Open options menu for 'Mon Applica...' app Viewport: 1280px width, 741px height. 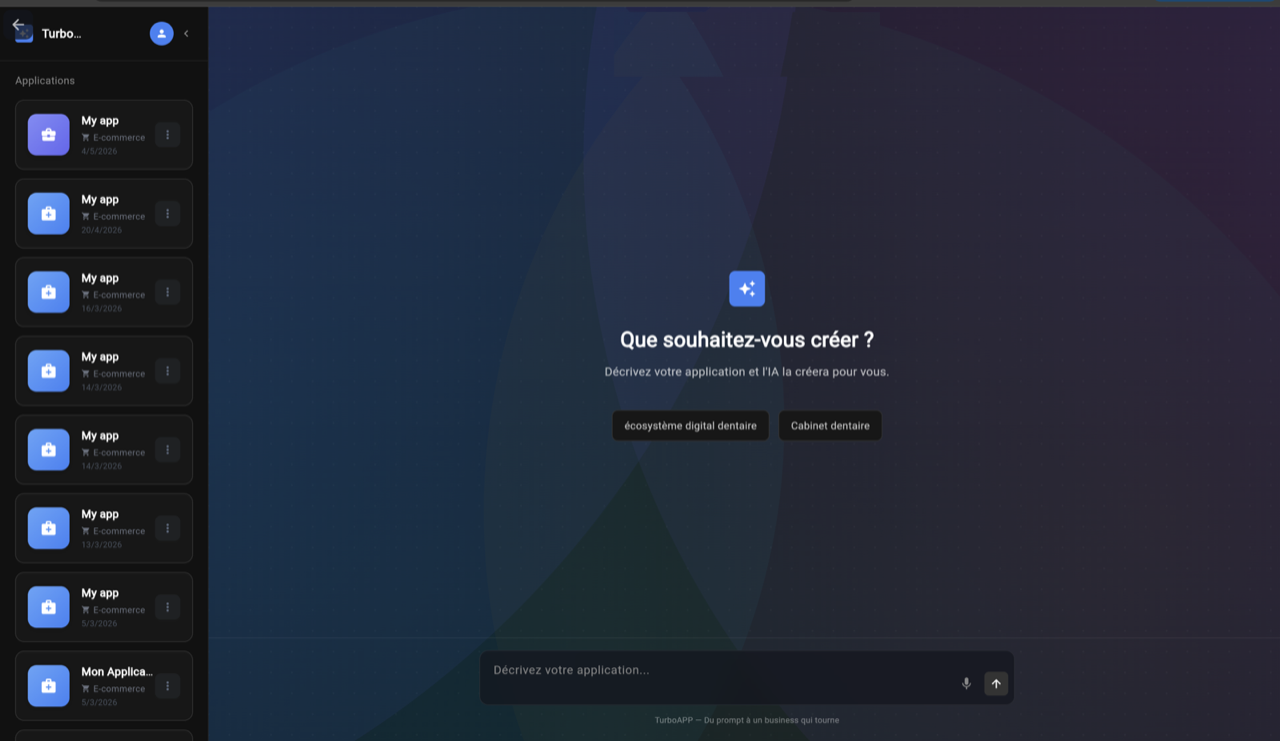(x=167, y=686)
